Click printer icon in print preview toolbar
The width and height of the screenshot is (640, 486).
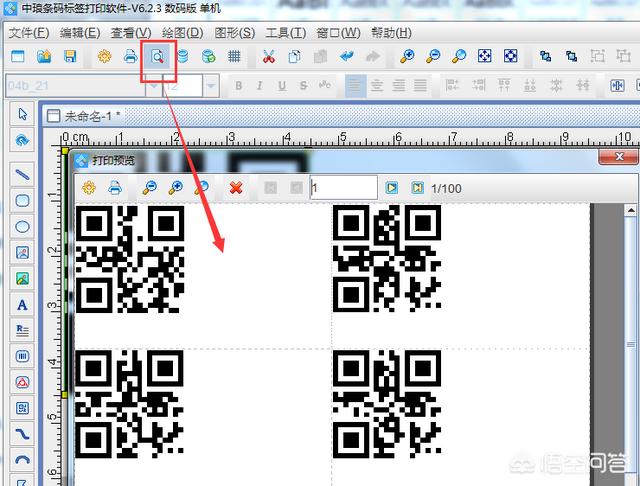coord(115,187)
